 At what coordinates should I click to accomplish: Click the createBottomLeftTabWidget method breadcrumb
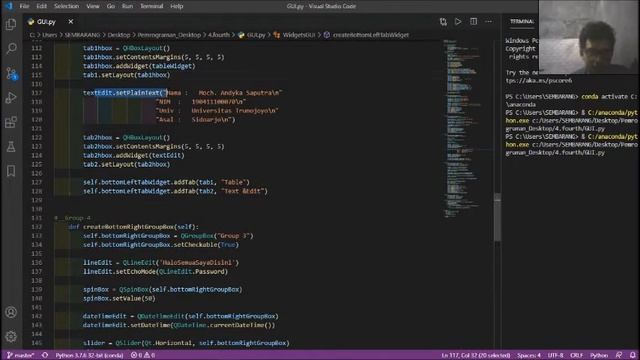click(x=367, y=35)
